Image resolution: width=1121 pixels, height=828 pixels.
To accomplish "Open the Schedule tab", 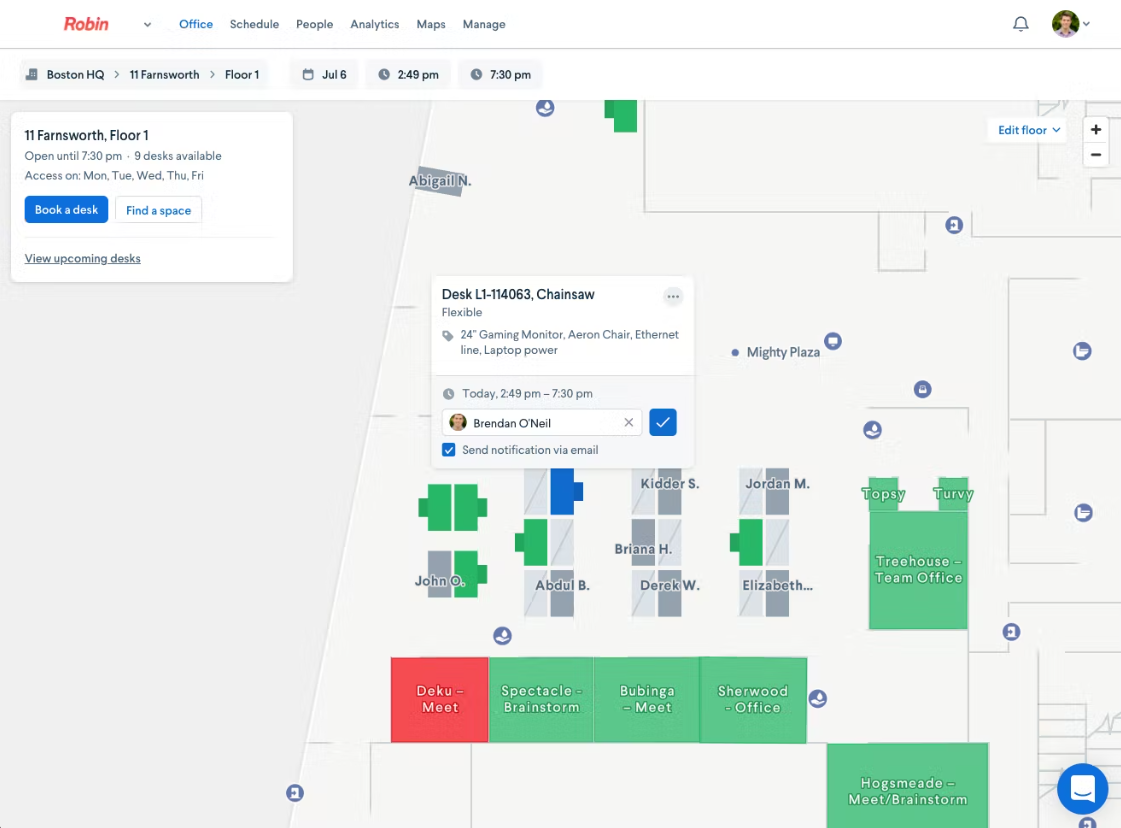I will (254, 24).
